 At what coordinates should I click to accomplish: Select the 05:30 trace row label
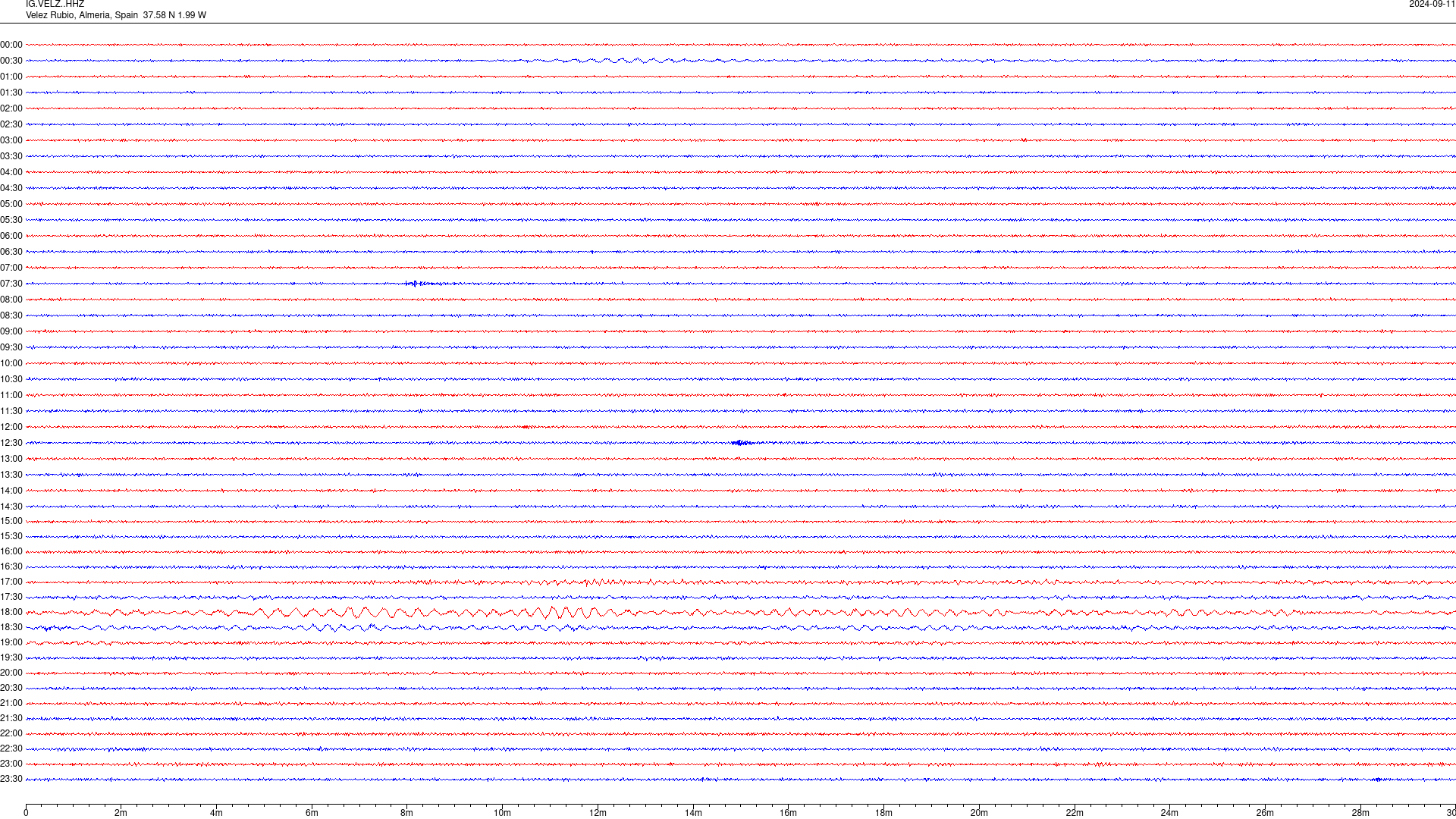11,220
